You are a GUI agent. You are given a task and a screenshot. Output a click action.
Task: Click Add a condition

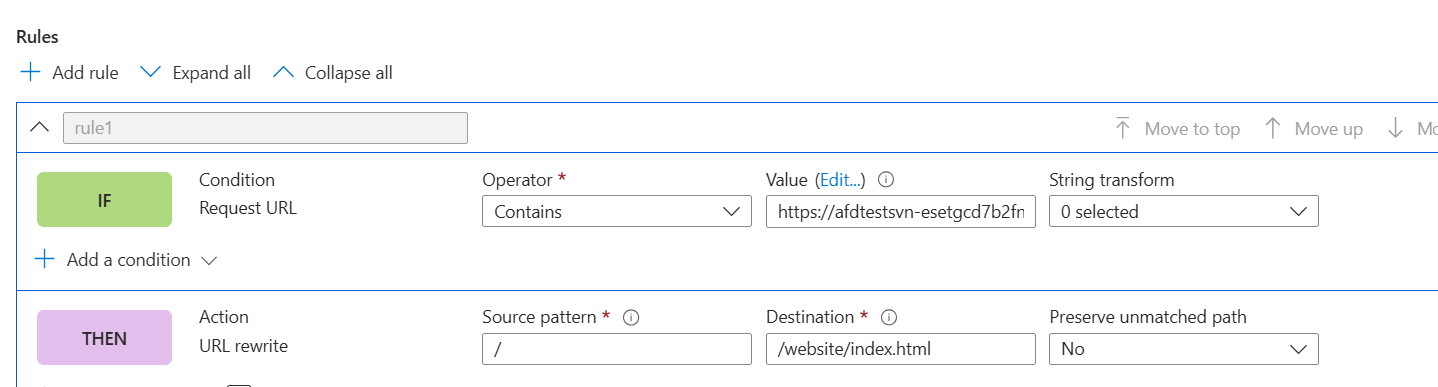128,260
